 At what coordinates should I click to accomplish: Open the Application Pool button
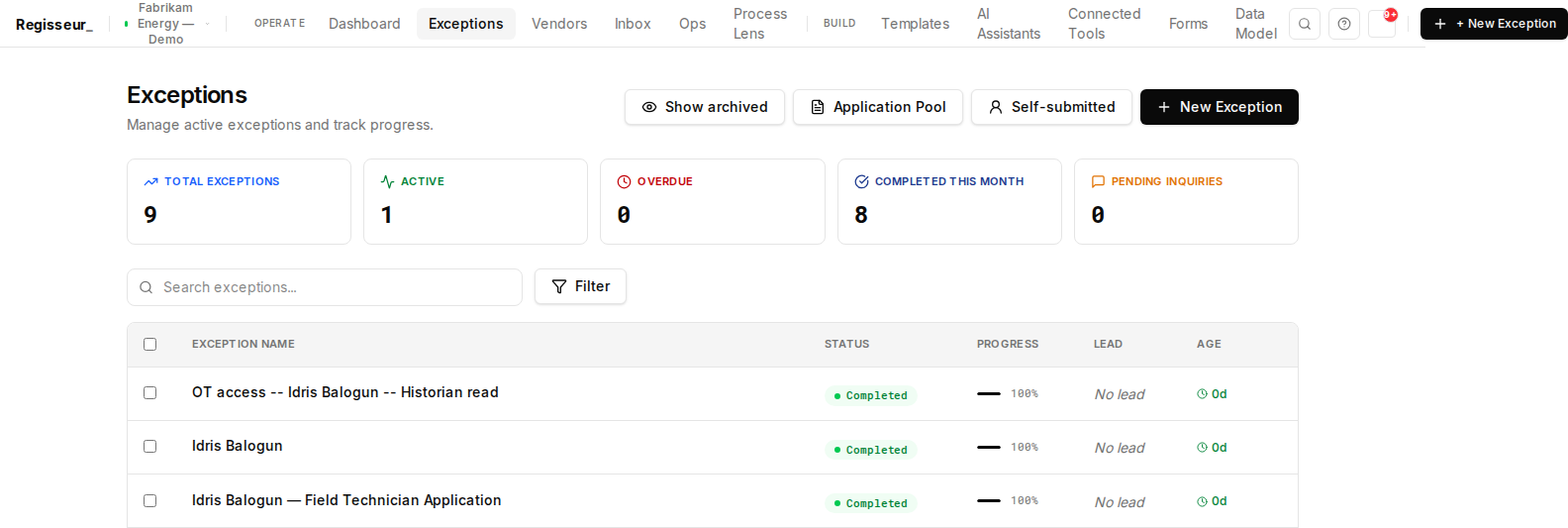click(x=878, y=107)
